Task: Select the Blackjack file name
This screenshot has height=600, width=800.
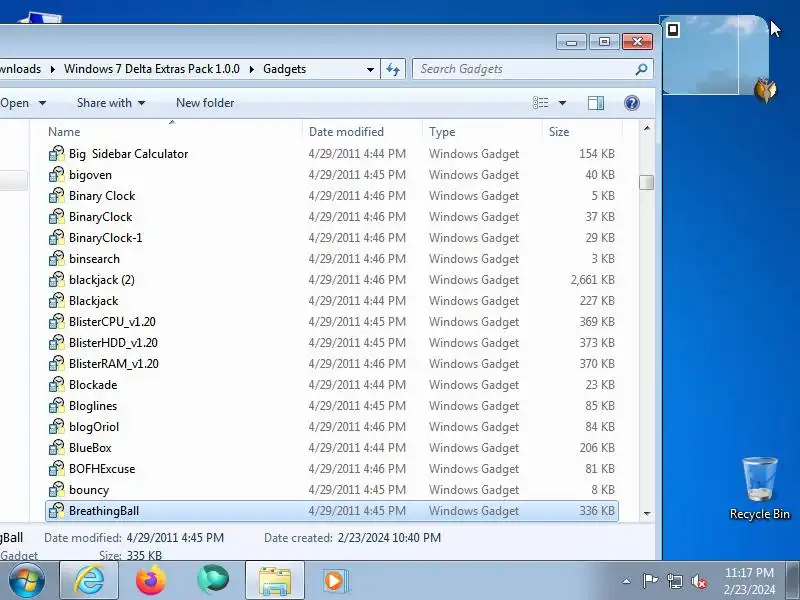Action: [93, 301]
